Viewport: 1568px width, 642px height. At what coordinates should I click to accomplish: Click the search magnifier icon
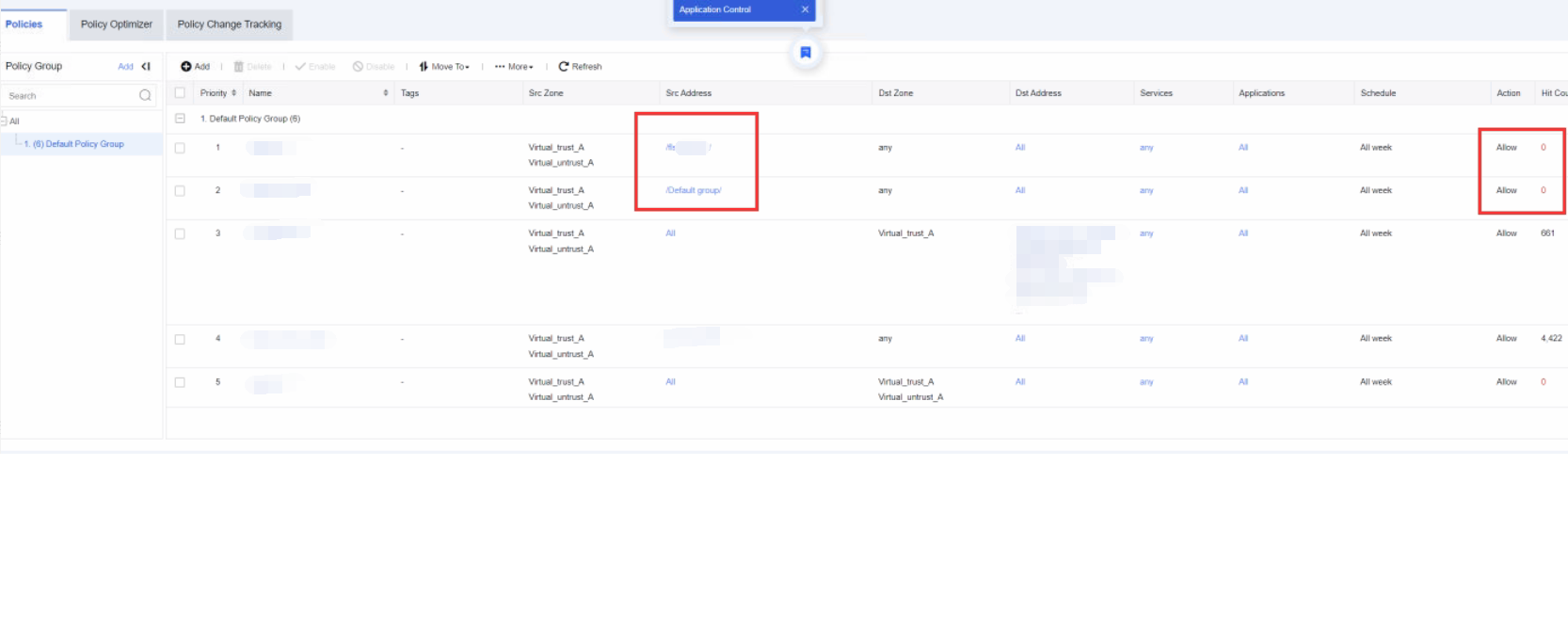tap(145, 95)
